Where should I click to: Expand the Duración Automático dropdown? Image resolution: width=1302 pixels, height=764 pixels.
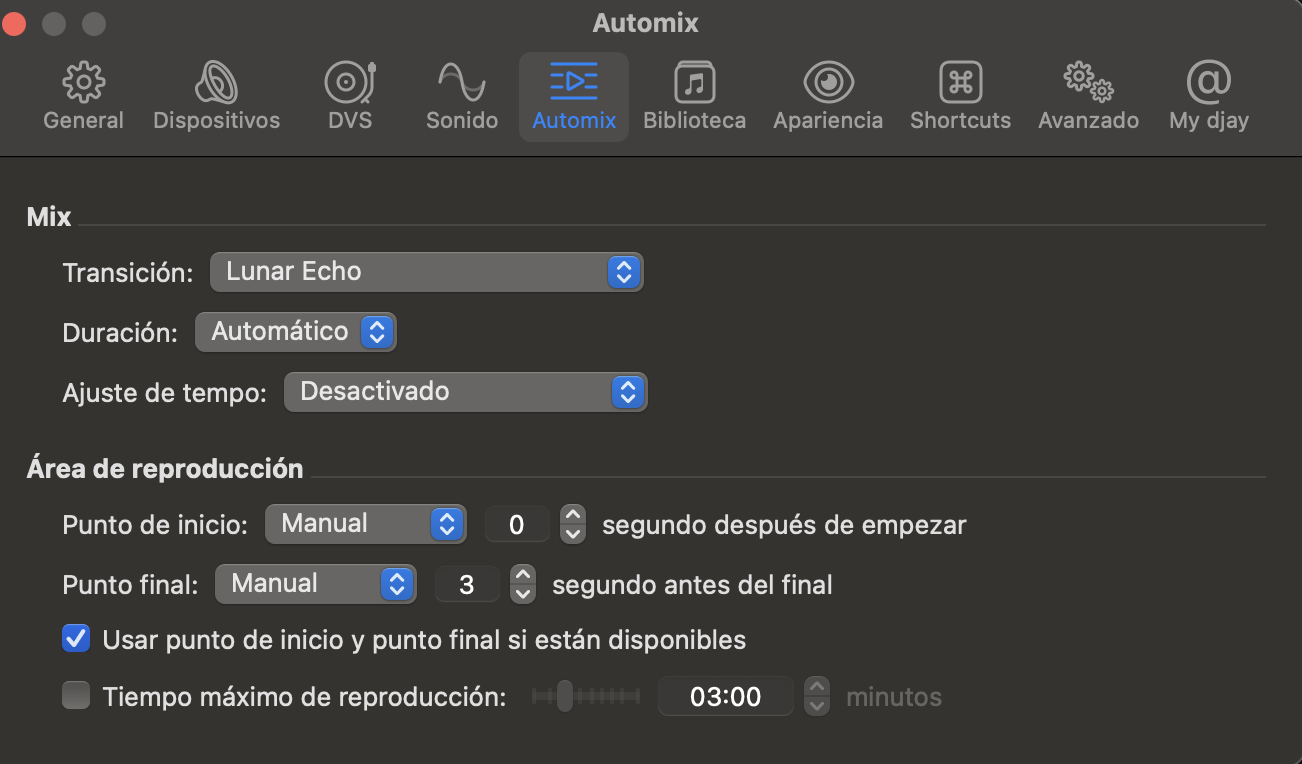(296, 332)
